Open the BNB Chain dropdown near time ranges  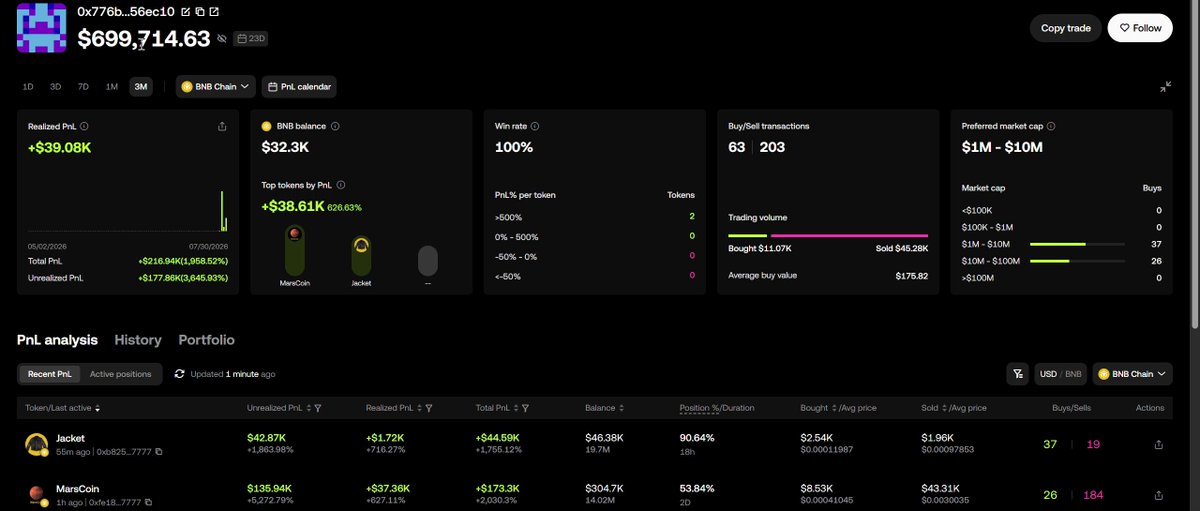click(x=216, y=87)
